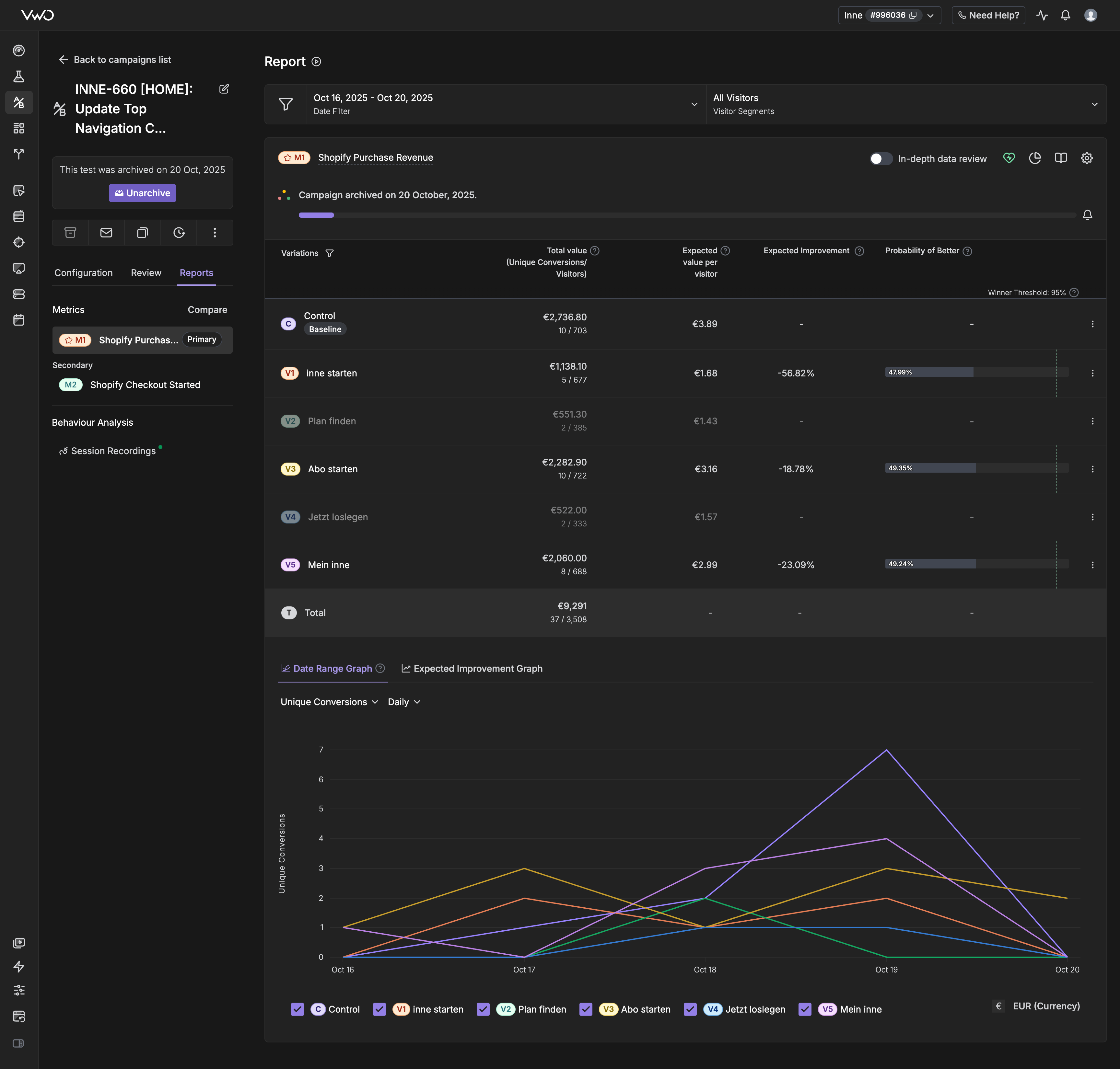Uncheck the Control series checkbox in legend
This screenshot has width=1120, height=1069.
tap(297, 1009)
